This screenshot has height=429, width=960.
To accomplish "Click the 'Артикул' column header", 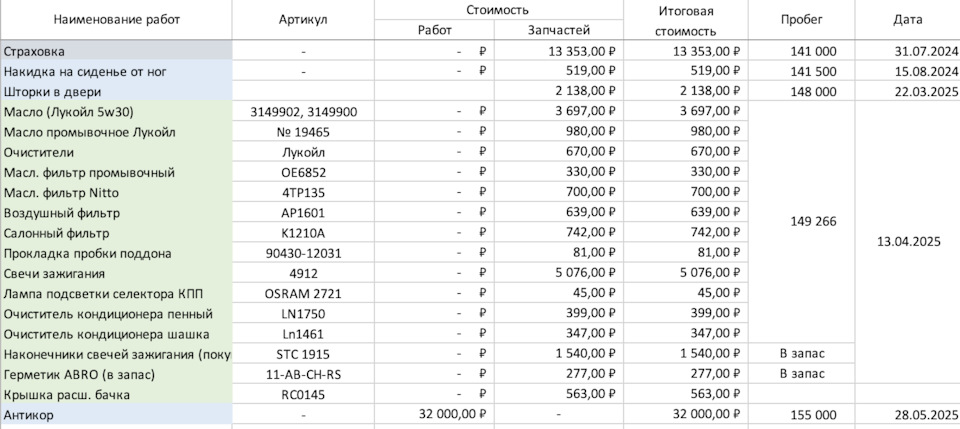I will point(303,20).
